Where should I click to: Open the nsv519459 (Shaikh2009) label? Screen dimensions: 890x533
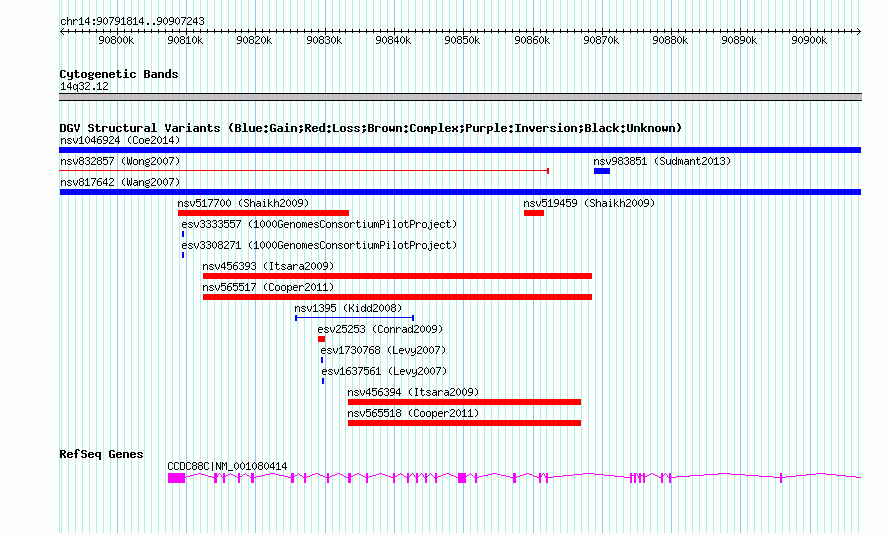click(x=589, y=203)
